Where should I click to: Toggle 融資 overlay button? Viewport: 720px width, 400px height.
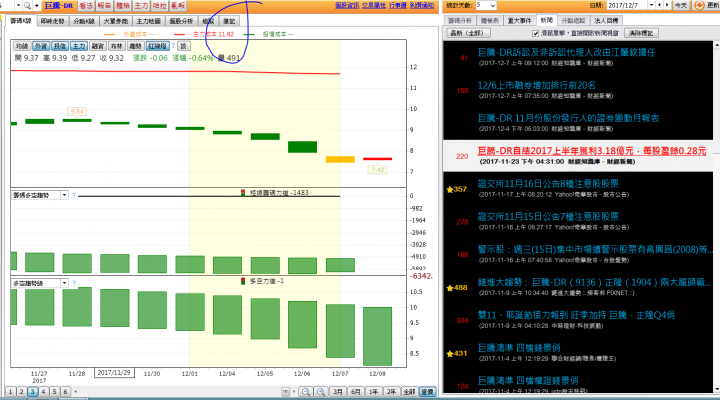click(x=98, y=46)
